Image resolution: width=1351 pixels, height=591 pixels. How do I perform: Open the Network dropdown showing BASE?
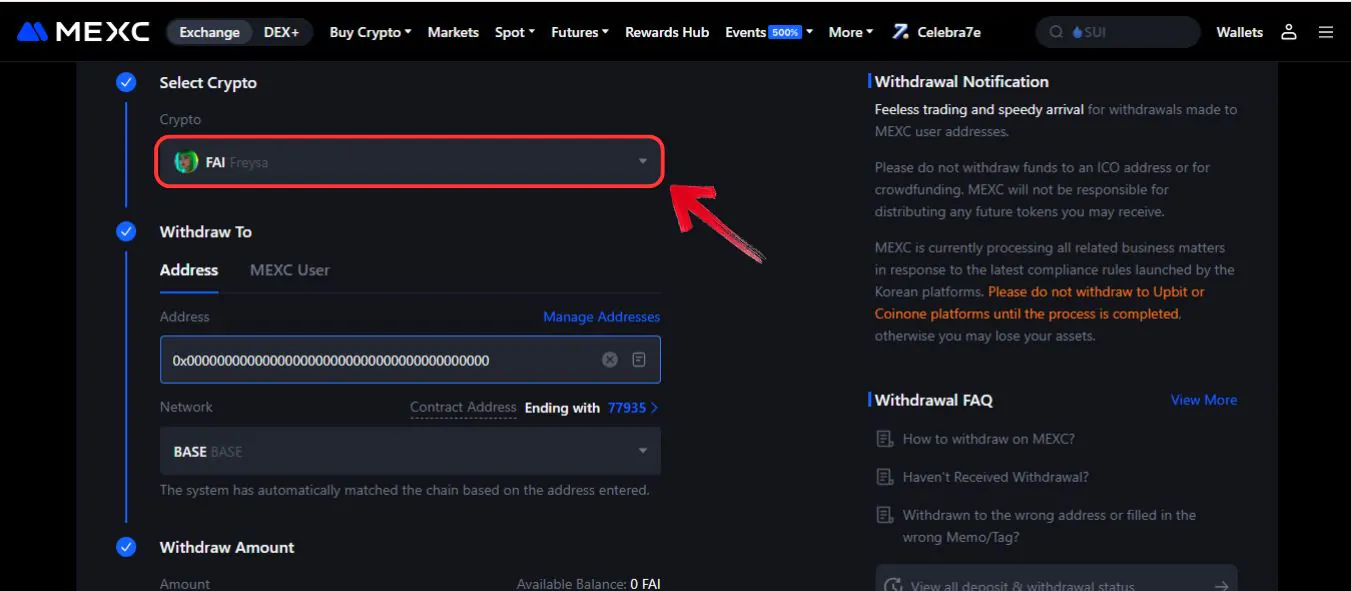pyautogui.click(x=410, y=451)
